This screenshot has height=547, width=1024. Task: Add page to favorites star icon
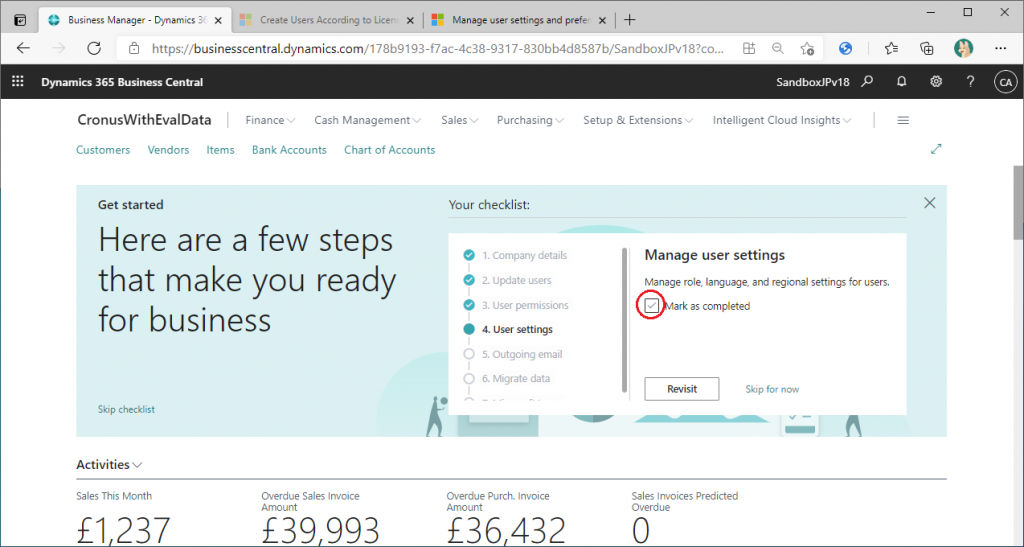coord(807,48)
